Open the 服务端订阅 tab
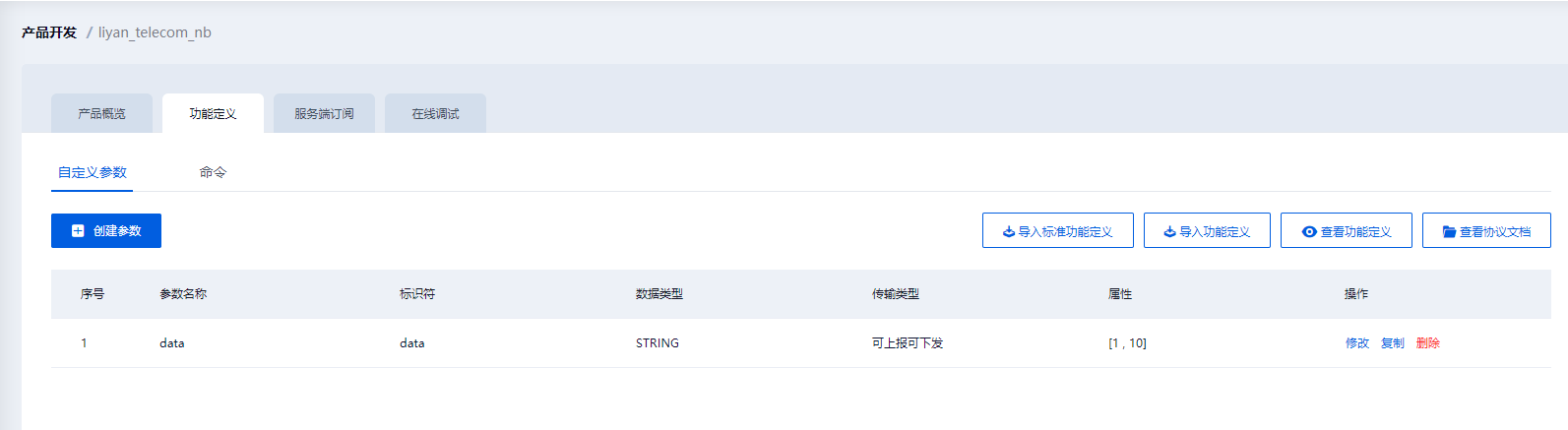 coord(324,114)
